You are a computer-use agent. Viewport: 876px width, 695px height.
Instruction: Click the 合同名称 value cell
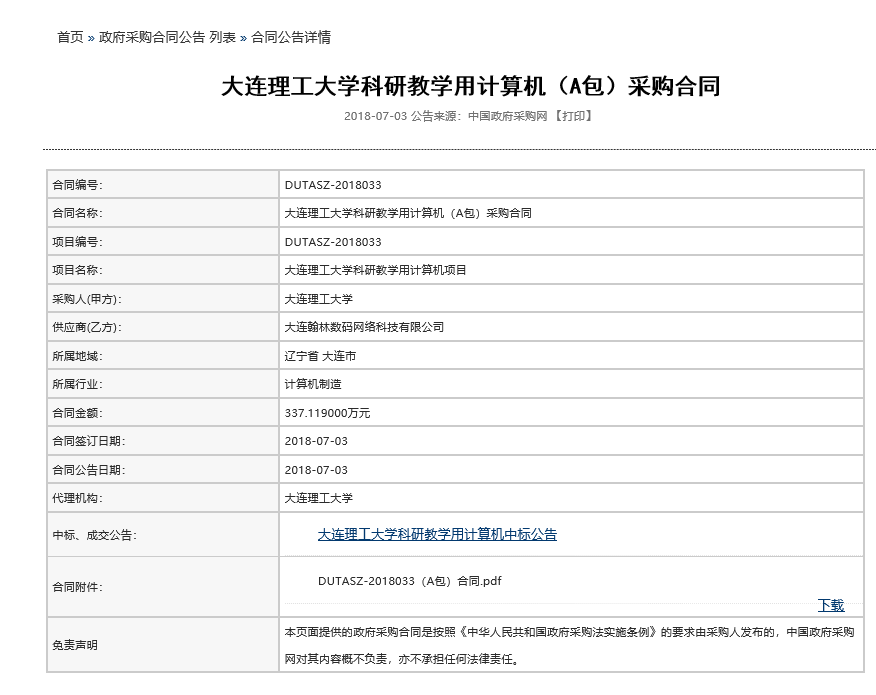pyautogui.click(x=408, y=213)
